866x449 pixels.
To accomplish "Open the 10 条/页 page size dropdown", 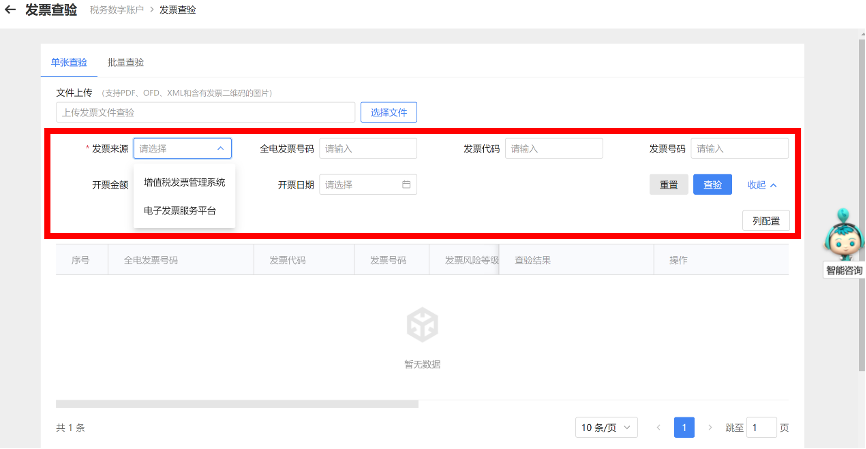I will point(606,428).
